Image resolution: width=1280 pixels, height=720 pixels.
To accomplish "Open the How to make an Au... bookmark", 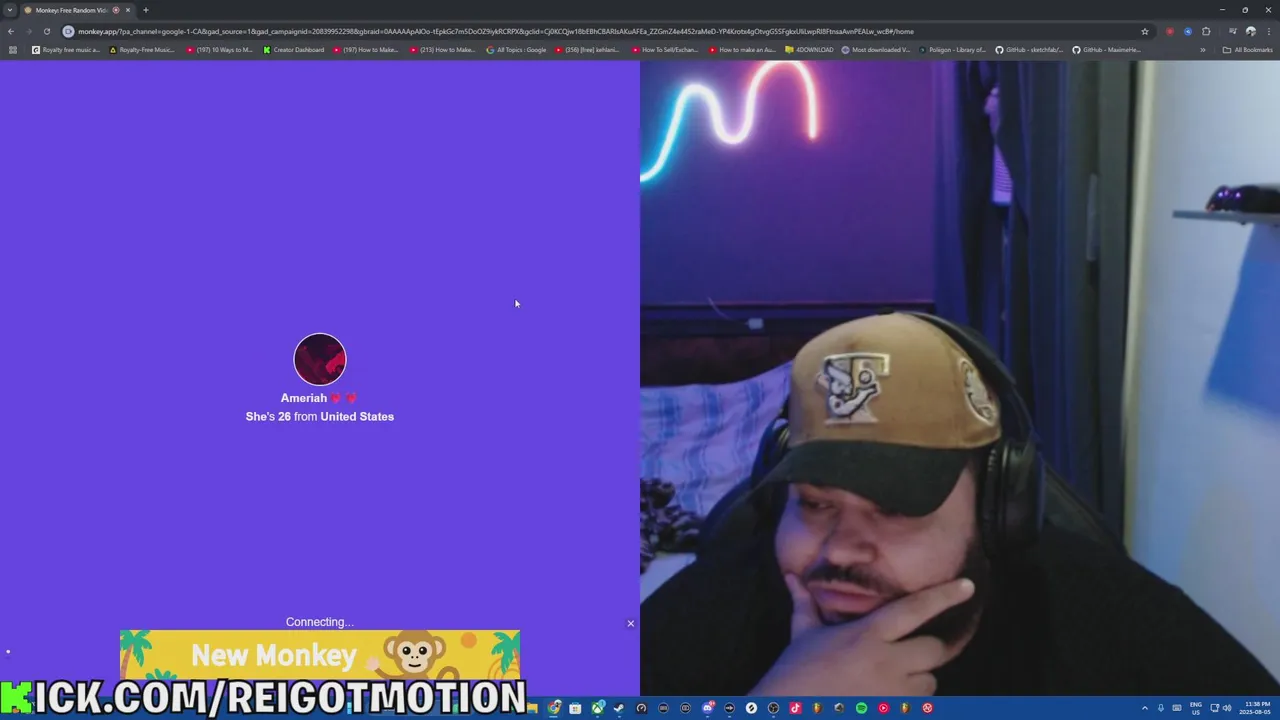I will click(743, 50).
